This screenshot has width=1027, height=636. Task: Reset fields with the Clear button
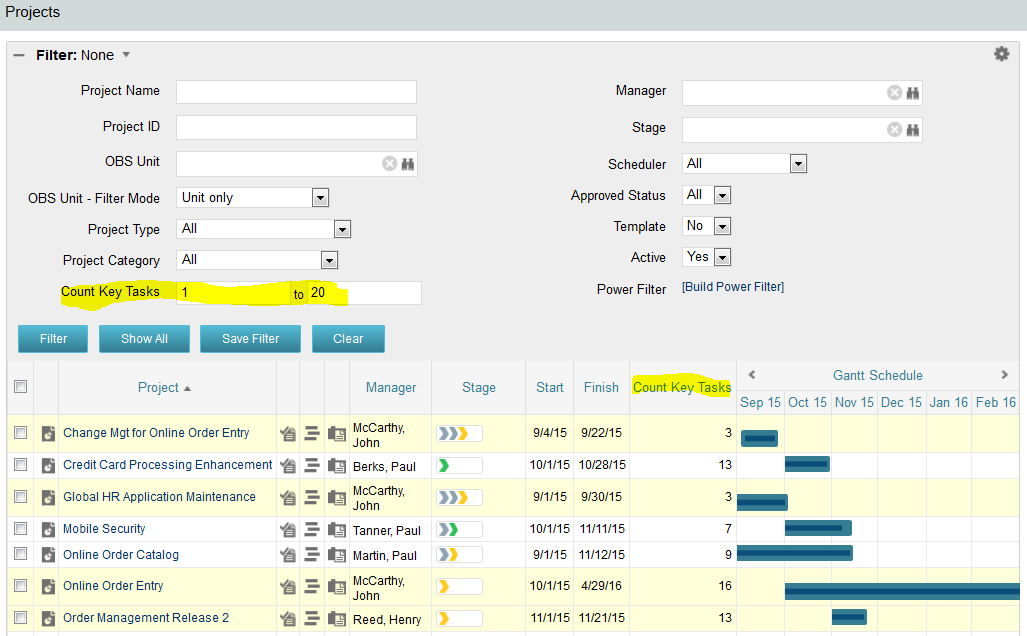(348, 339)
